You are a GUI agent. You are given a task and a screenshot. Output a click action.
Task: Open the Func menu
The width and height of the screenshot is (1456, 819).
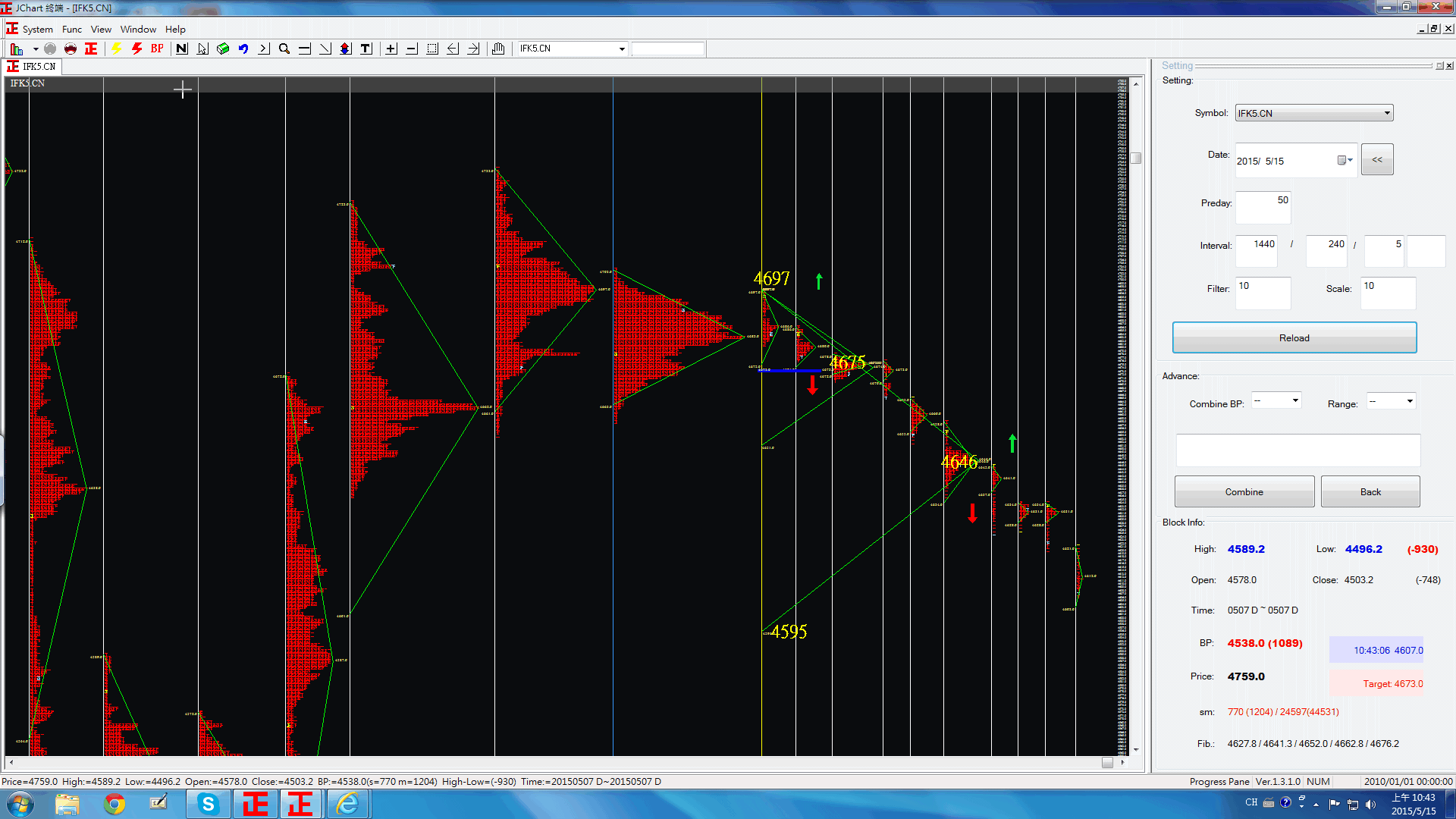tap(72, 30)
